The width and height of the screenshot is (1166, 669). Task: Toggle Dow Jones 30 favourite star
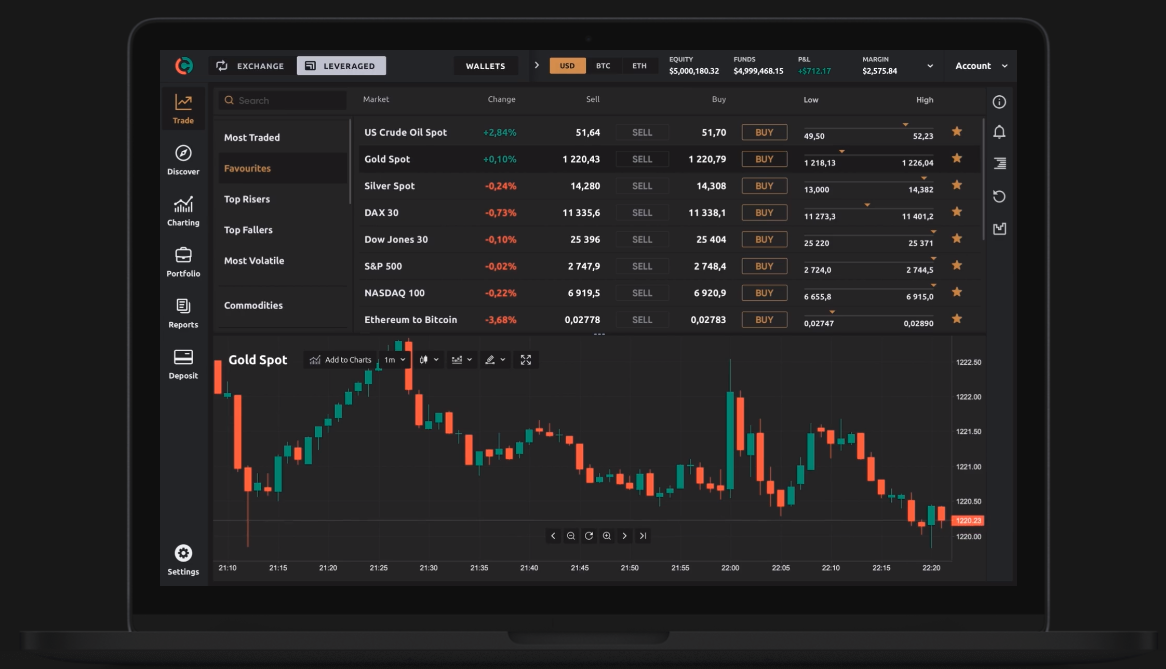point(957,239)
